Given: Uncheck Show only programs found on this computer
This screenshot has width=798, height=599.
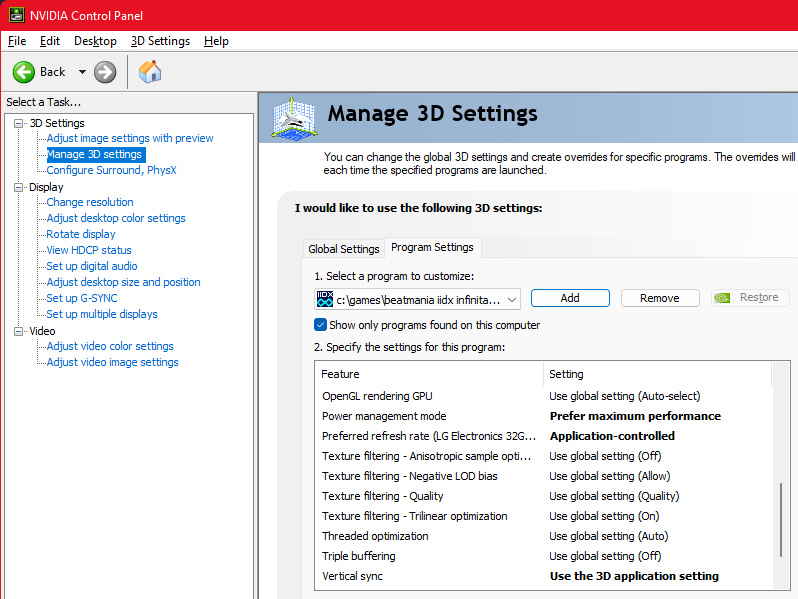Looking at the screenshot, I should pos(320,325).
